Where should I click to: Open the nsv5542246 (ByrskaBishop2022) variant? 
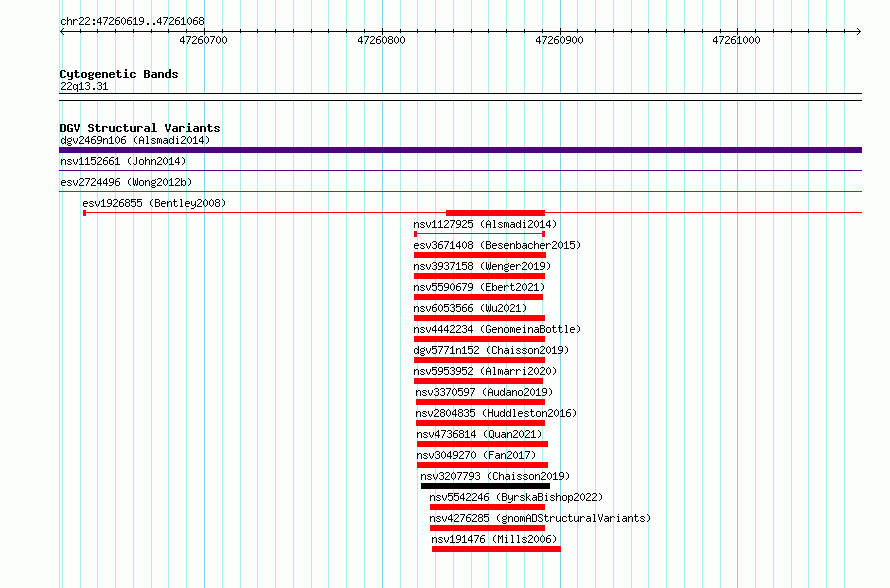[x=487, y=507]
